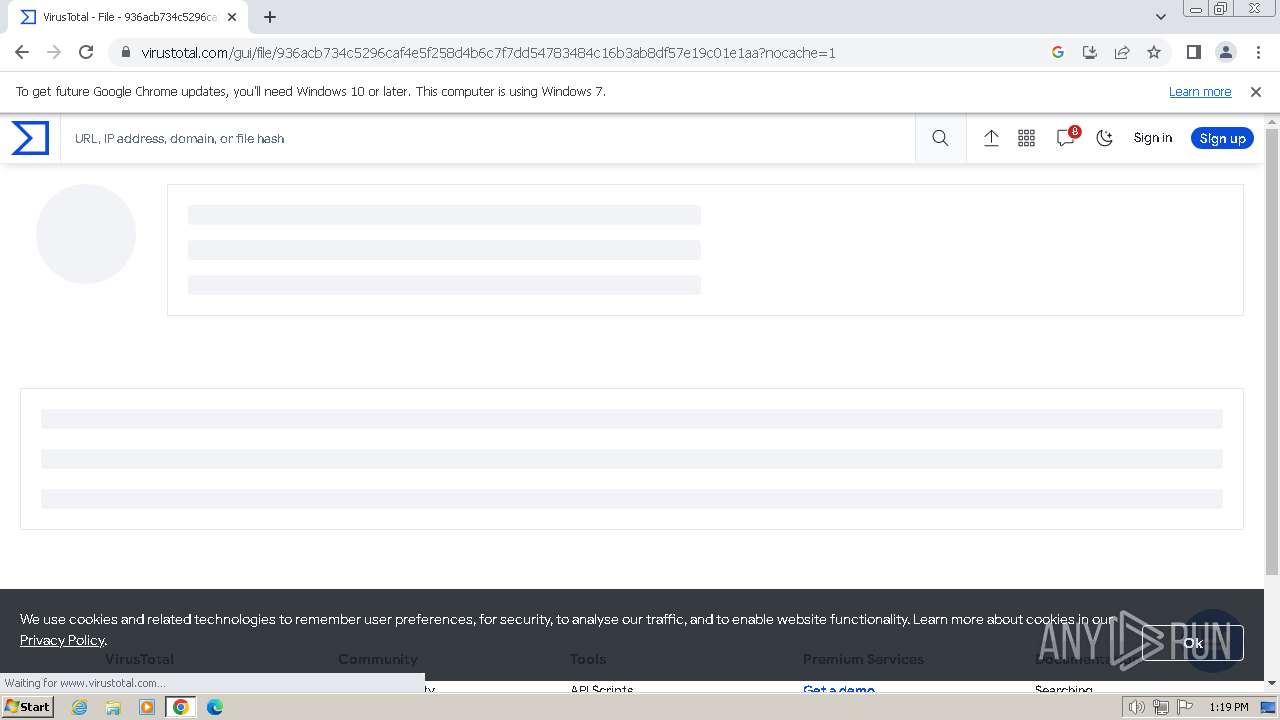Click the VirusTotal logo icon

(x=30, y=138)
